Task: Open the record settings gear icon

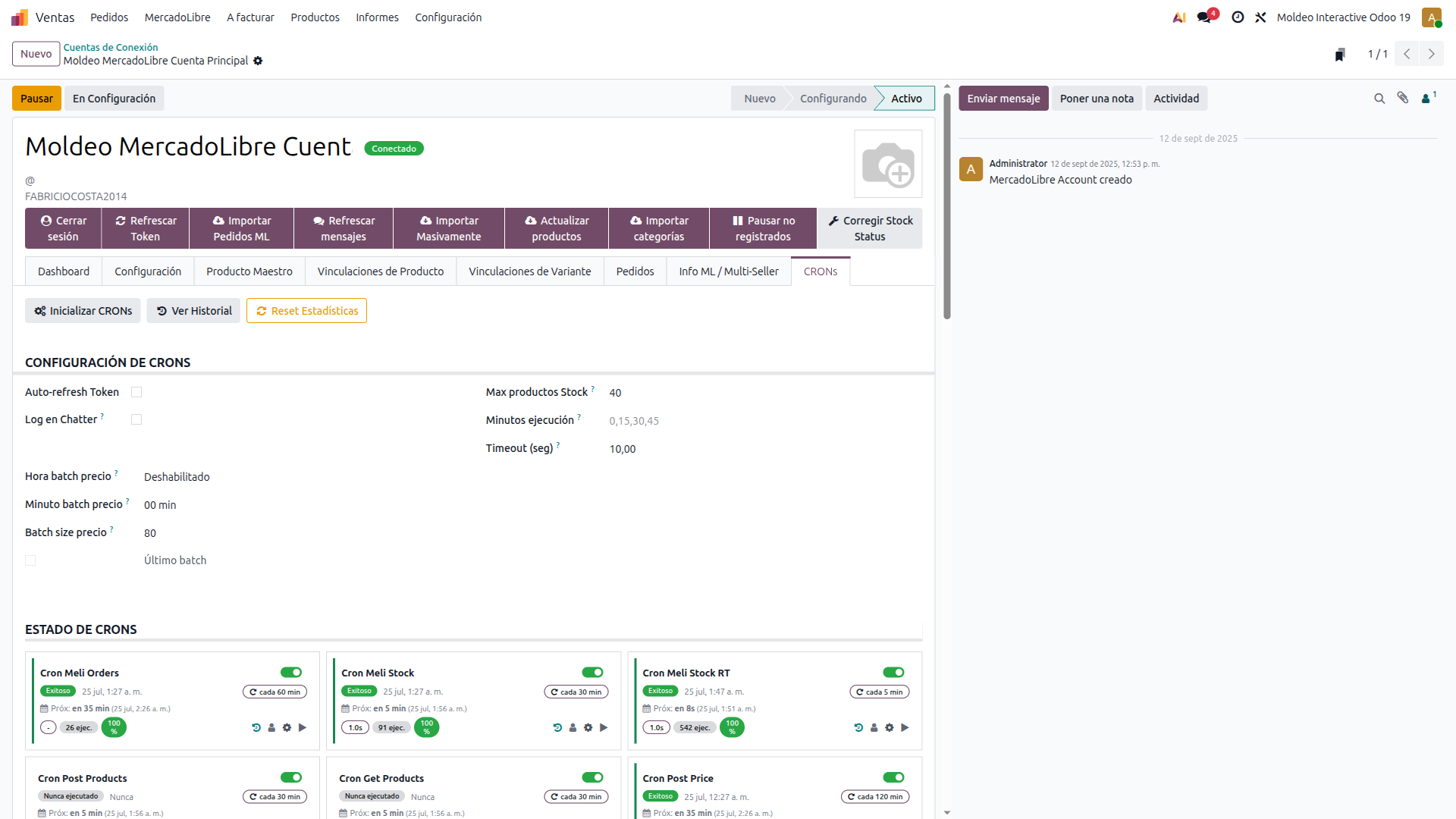Action: [258, 61]
